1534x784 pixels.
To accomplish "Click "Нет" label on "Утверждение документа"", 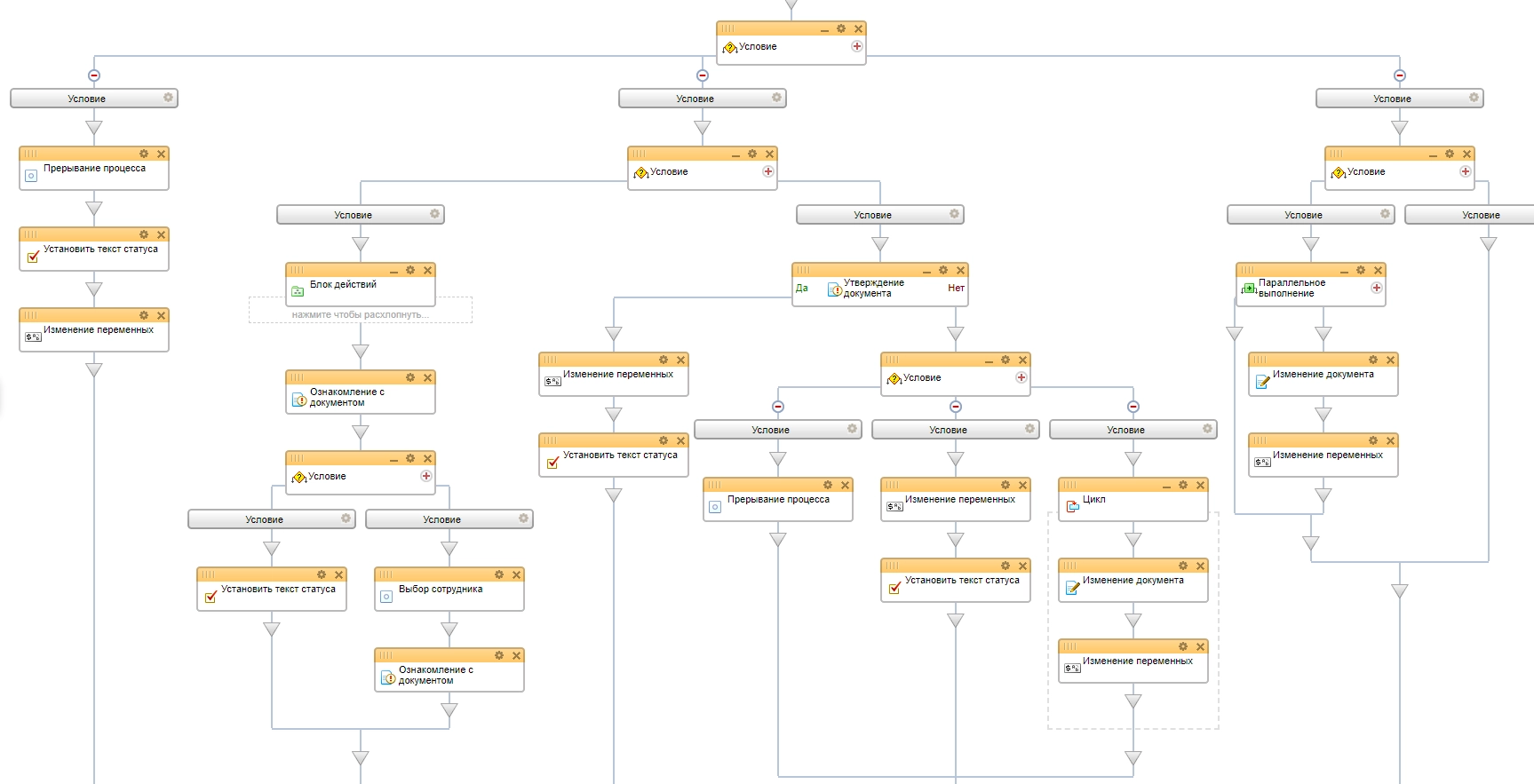I will click(956, 288).
